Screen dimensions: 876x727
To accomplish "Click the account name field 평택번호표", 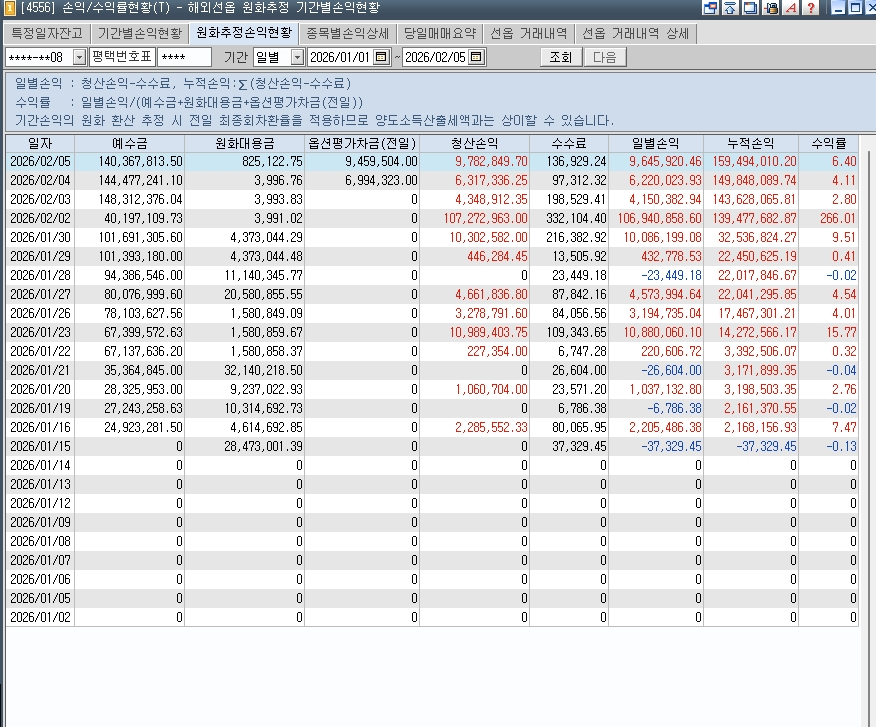I will (122, 57).
